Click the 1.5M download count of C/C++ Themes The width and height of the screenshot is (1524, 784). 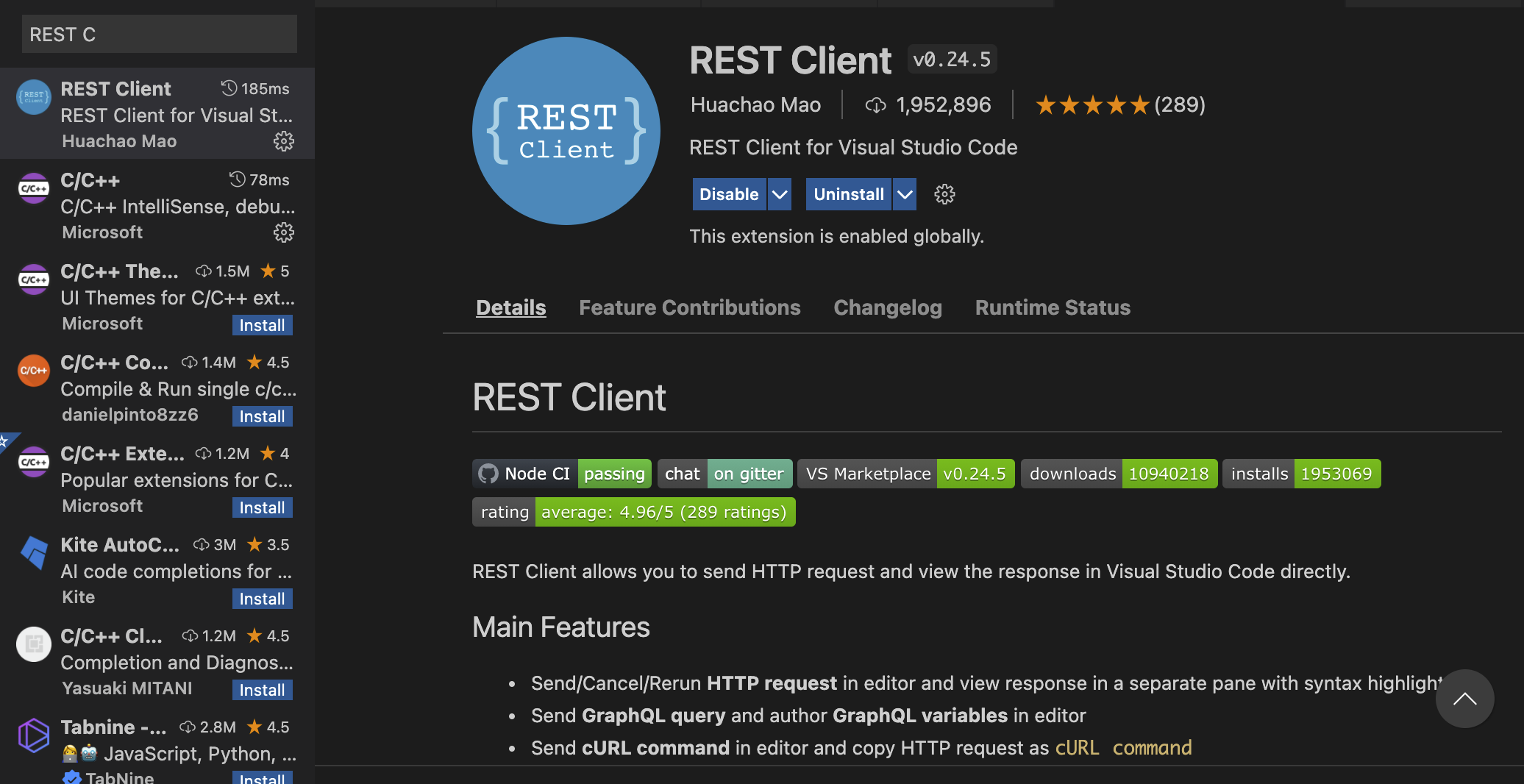pyautogui.click(x=232, y=271)
